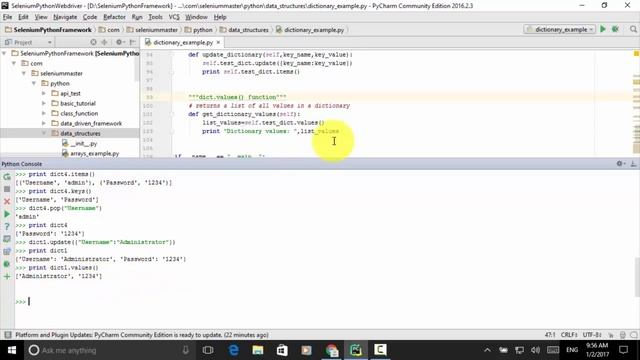Click the volume icon in system tray
The height and width of the screenshot is (360, 640).
(x=536, y=350)
